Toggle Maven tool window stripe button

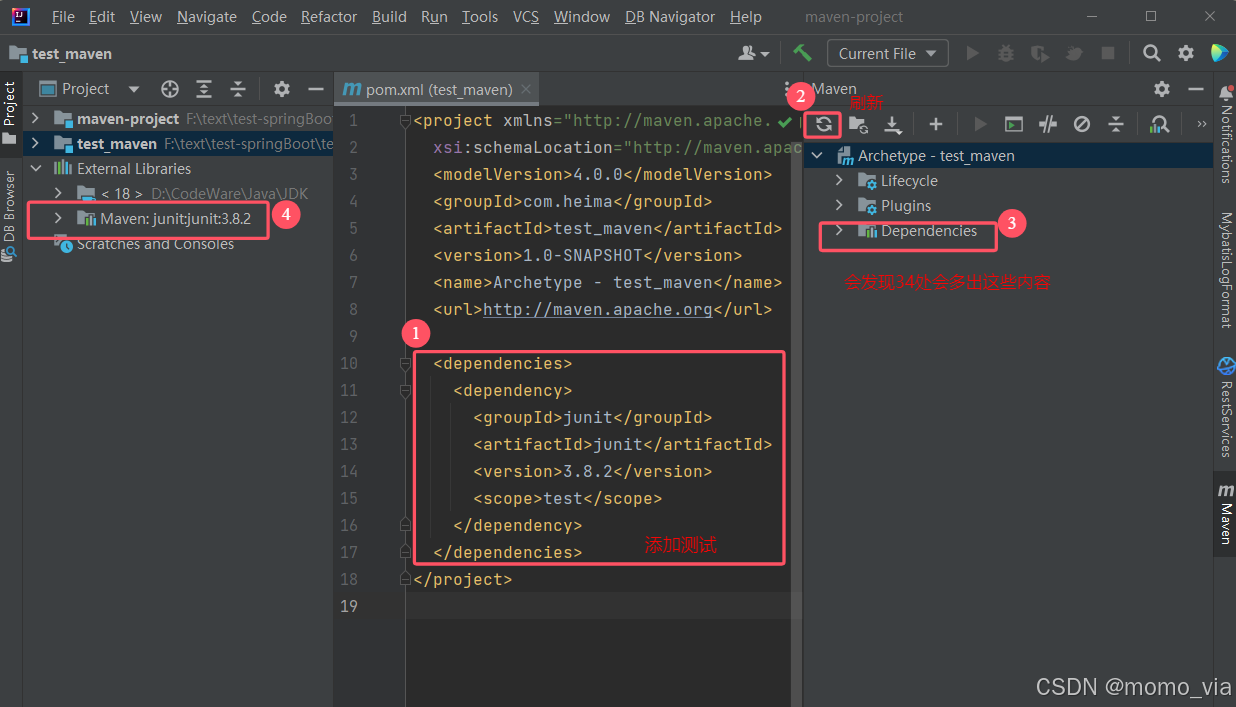point(1226,515)
